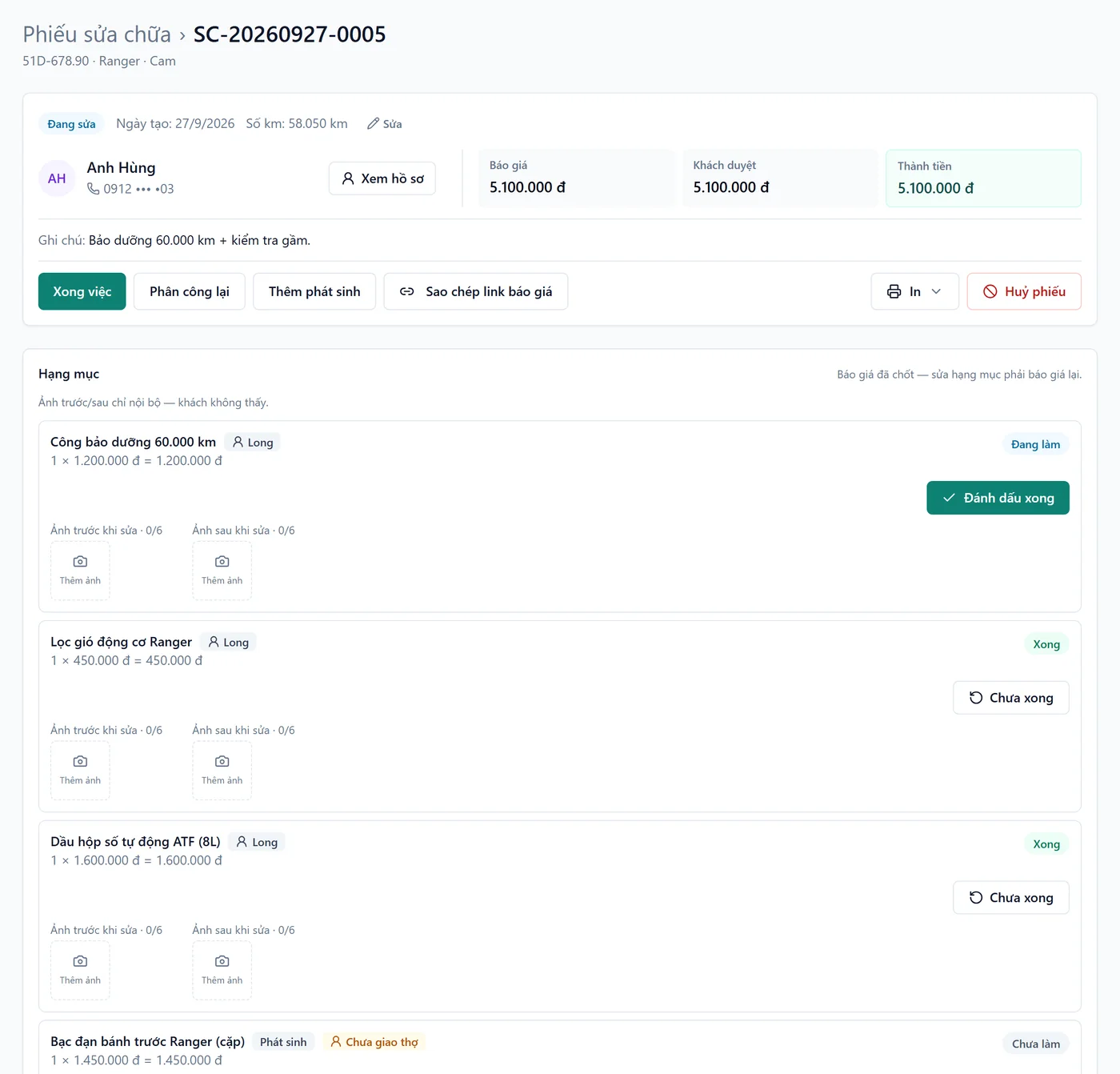Expand the In print dropdown chevron
This screenshot has width=1120, height=1074.
pos(936,291)
